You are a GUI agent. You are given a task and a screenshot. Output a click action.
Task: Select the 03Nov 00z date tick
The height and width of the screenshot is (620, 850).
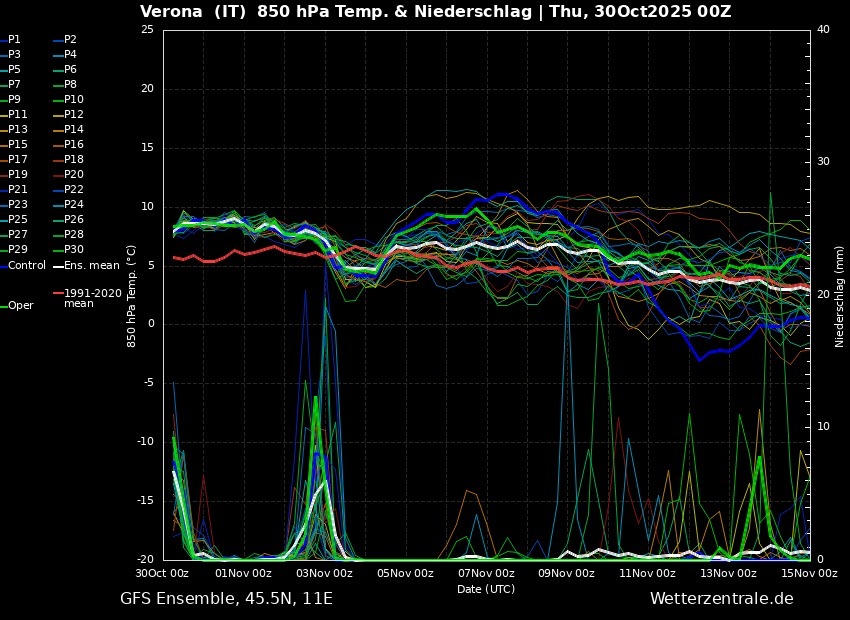tap(325, 573)
